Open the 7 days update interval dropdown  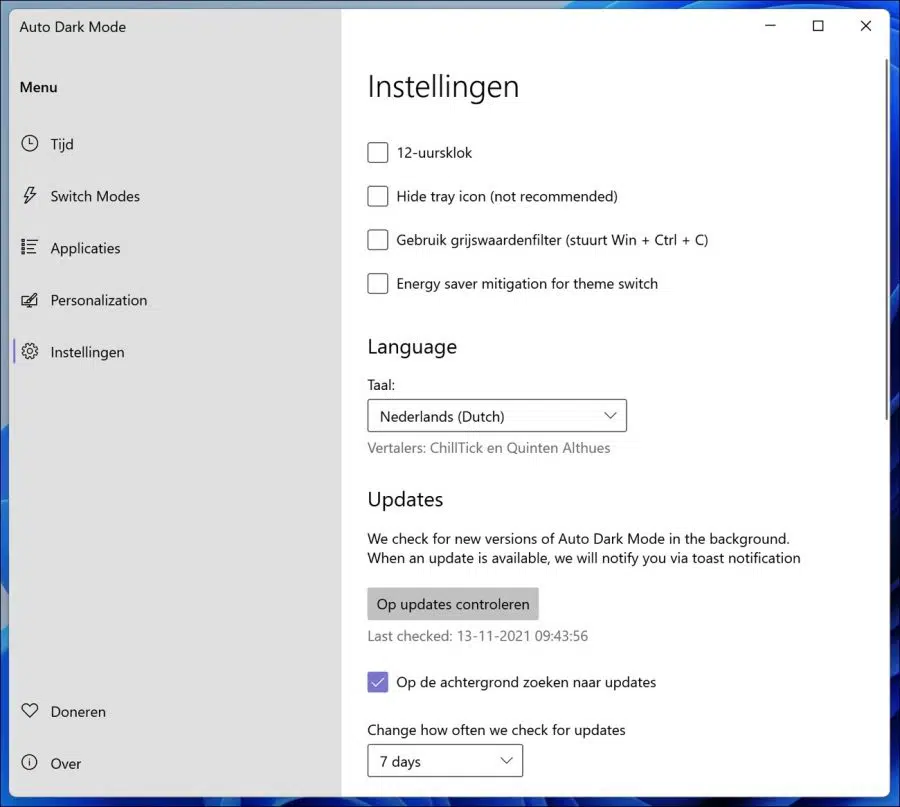click(445, 761)
